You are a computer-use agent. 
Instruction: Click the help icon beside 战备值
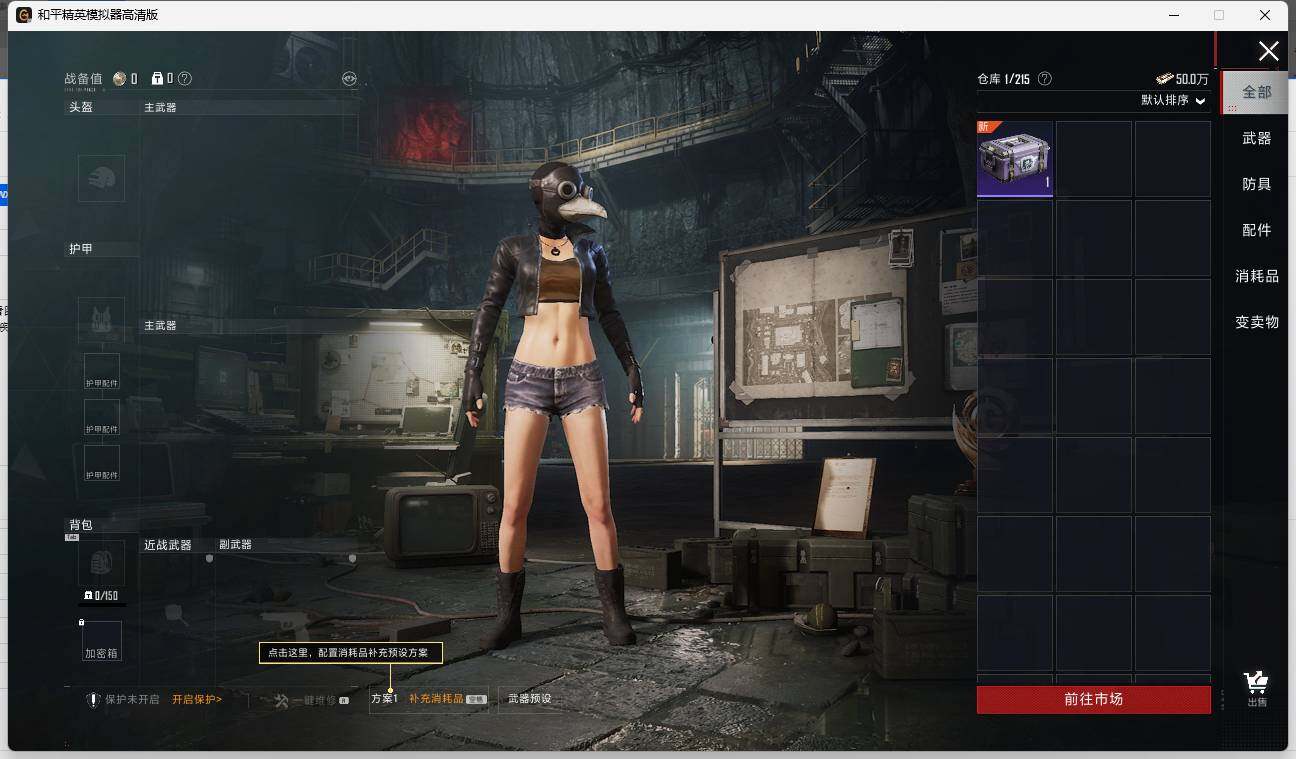pyautogui.click(x=185, y=78)
